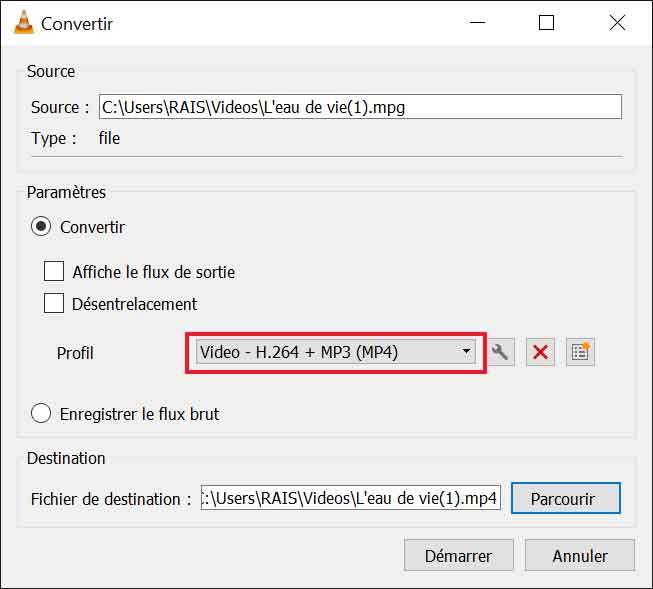Minimize the Convertir dialog
Screen dimensions: 653x589
click(x=477, y=22)
